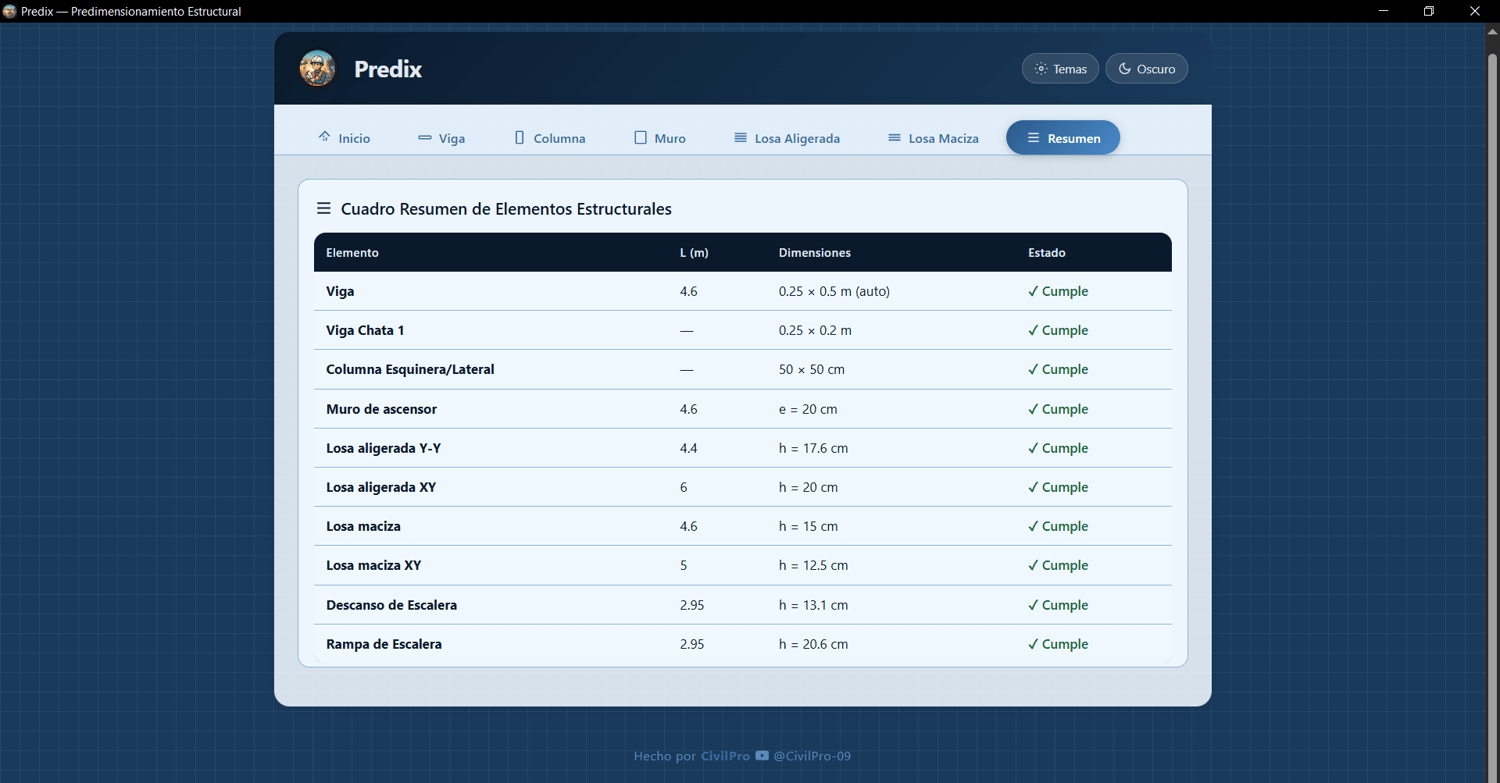Screen dimensions: 1500x783
Task: Select the Viga row name
Action: [x=340, y=291]
